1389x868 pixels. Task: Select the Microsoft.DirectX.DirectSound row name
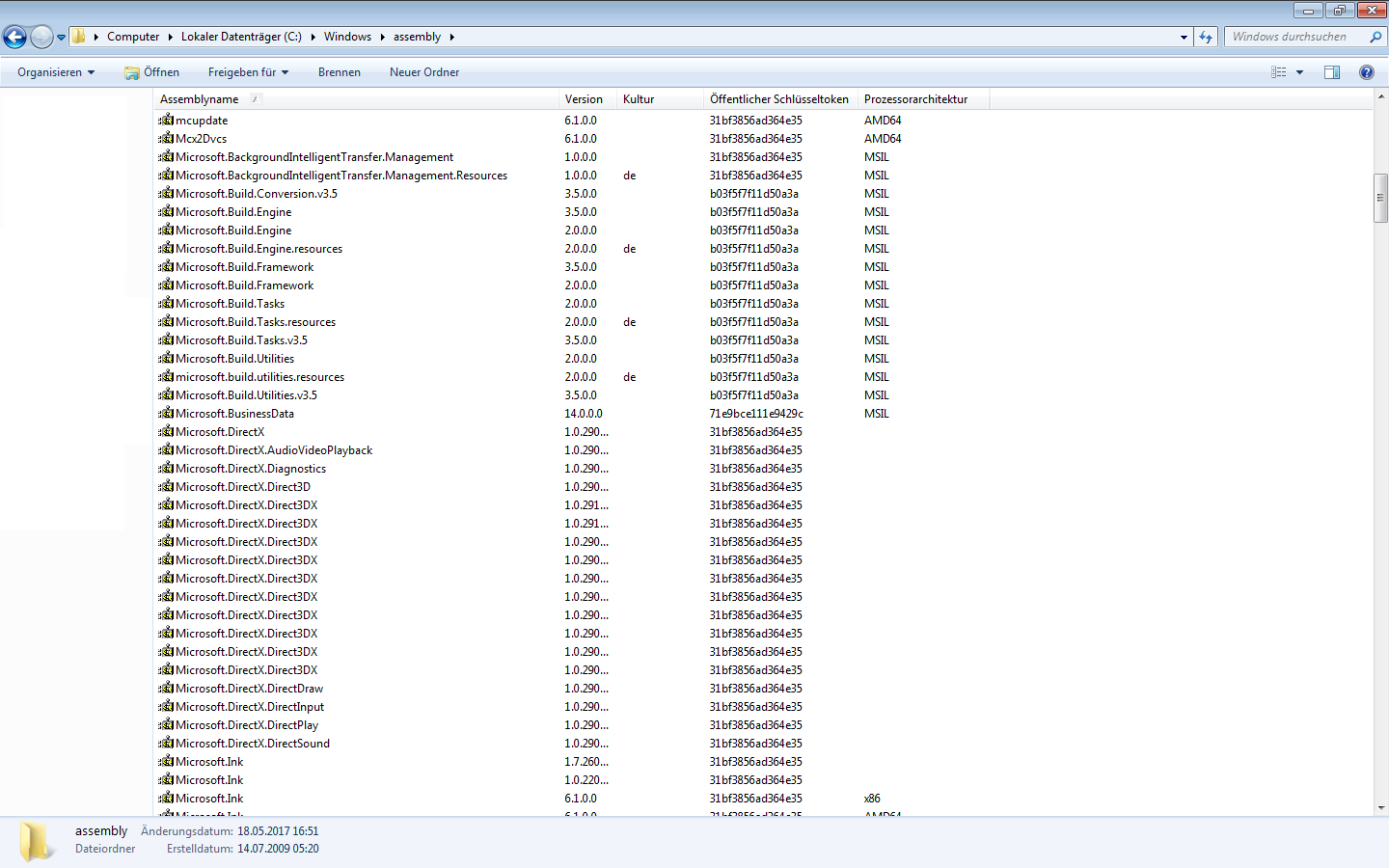253,744
